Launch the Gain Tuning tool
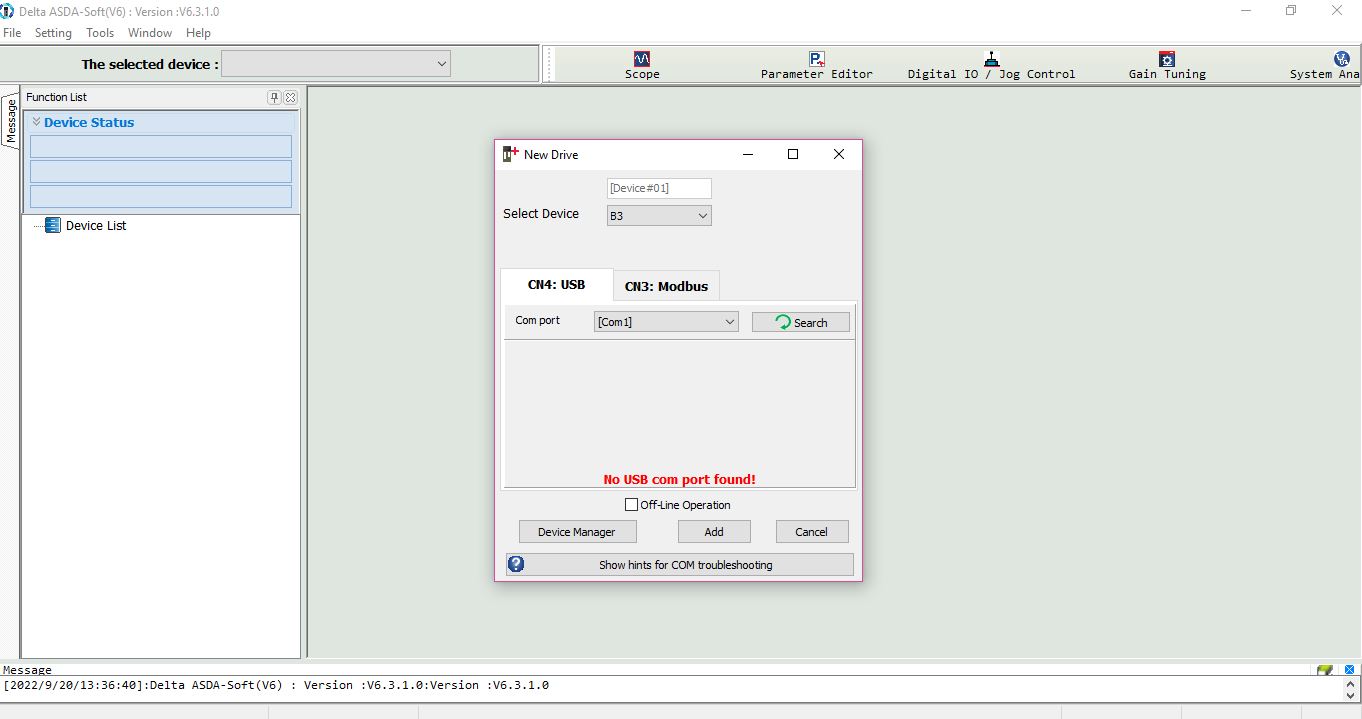Screen dimensions: 1362x719 coord(1167,66)
